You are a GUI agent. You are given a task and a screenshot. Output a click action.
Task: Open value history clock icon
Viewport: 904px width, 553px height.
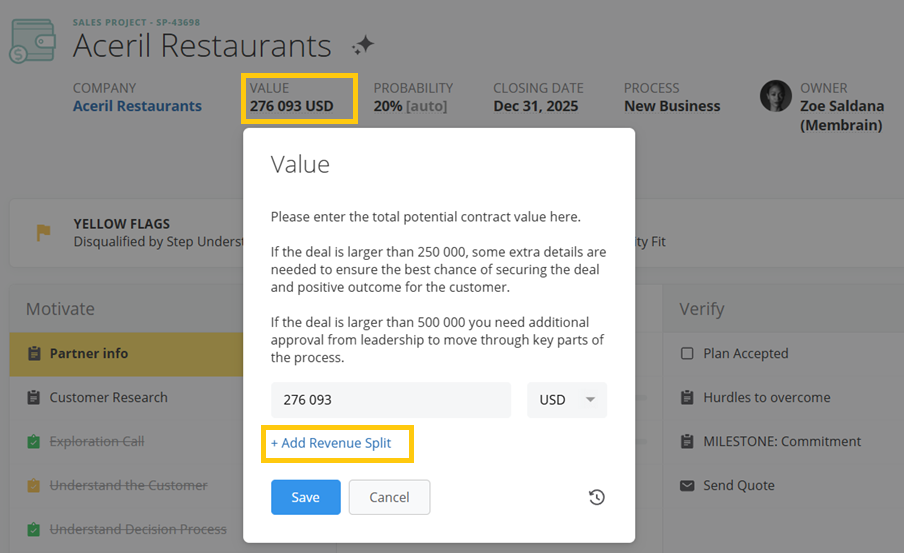597,497
